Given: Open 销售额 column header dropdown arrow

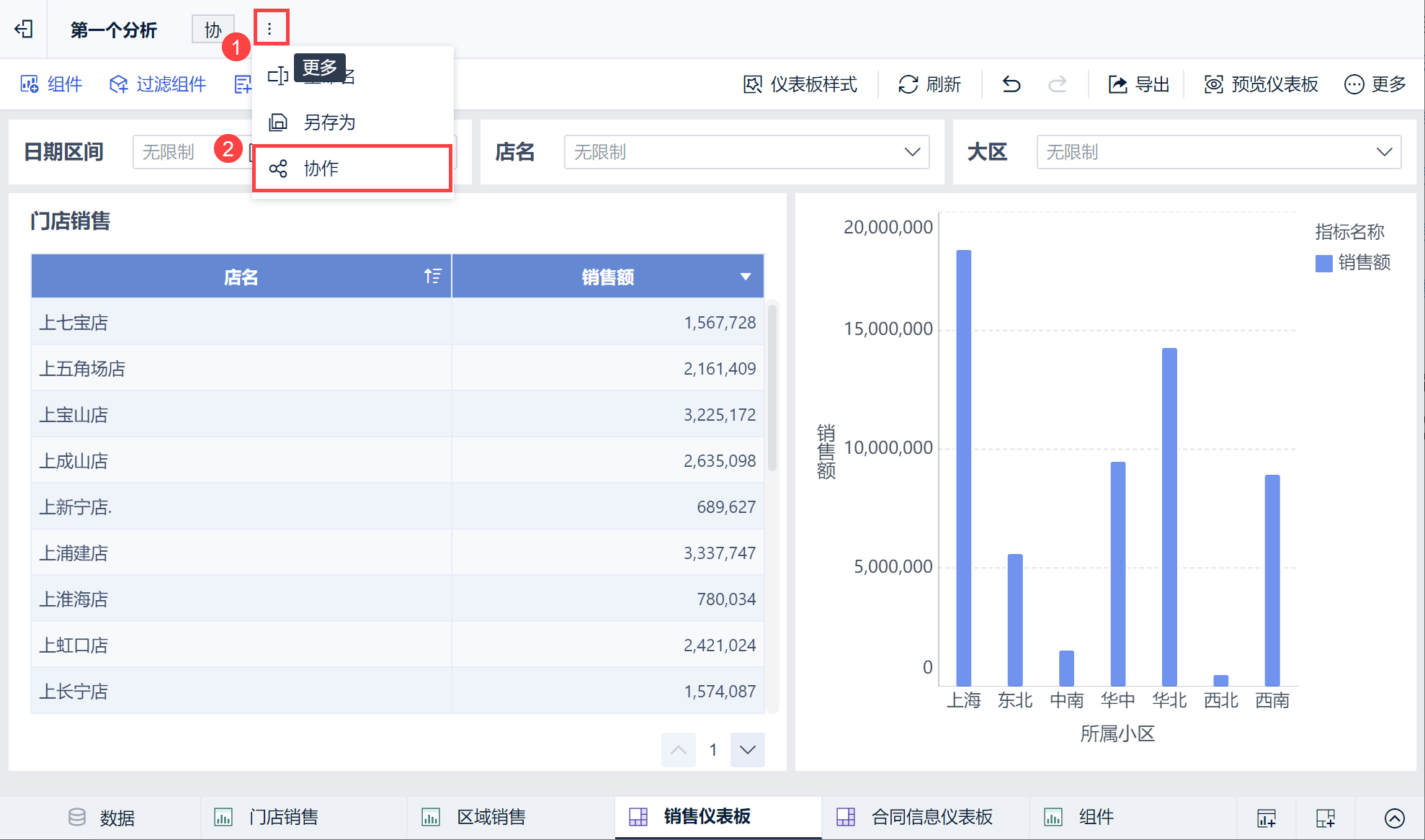Looking at the screenshot, I should (746, 277).
